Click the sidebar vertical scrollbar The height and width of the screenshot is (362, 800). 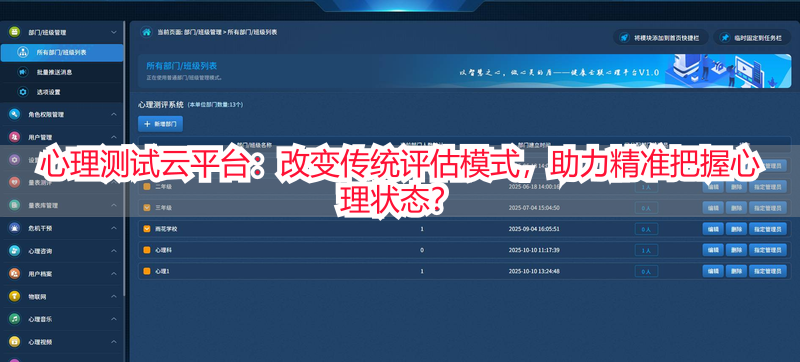pos(124,158)
